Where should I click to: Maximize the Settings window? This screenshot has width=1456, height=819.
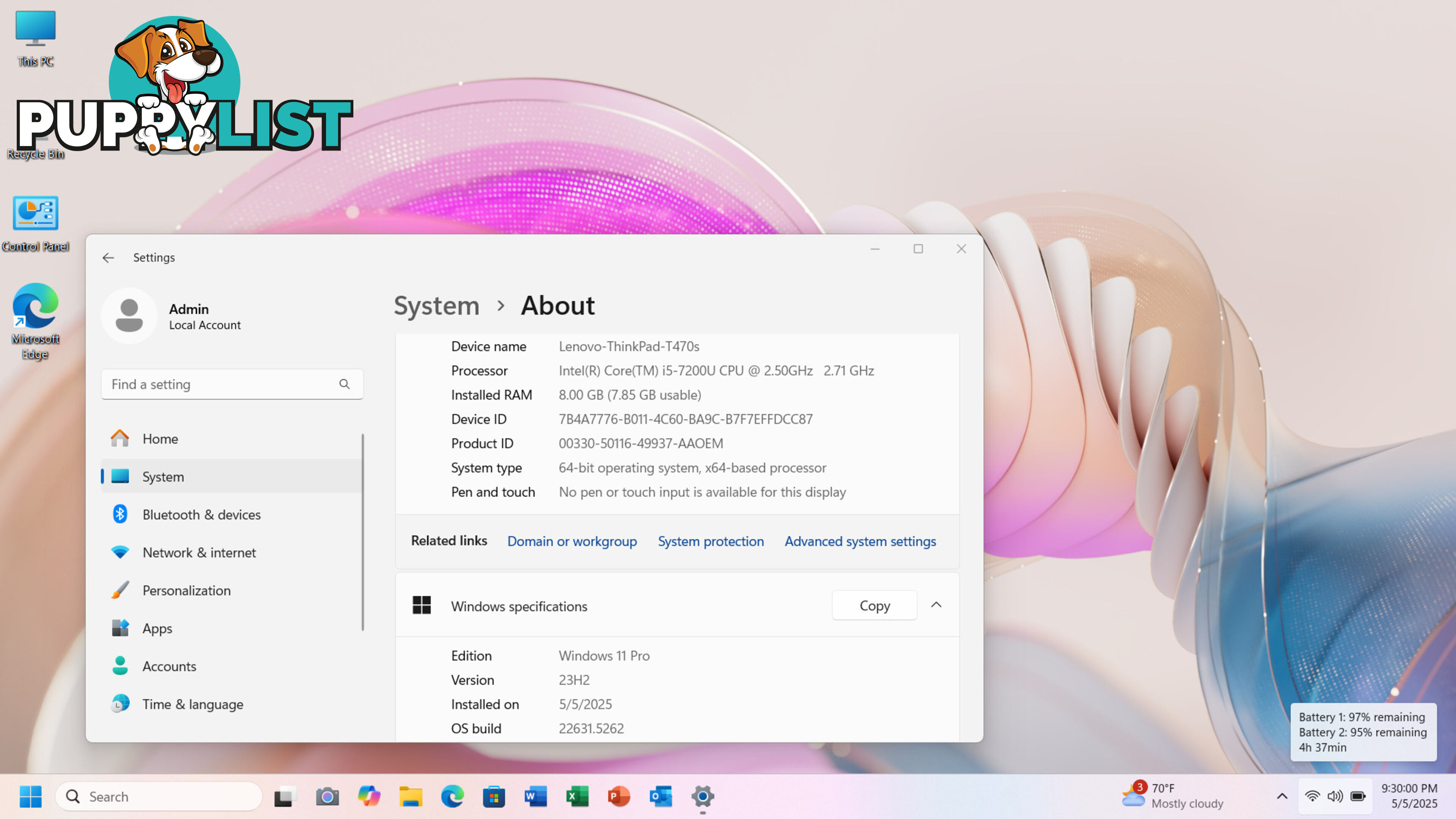(x=918, y=249)
